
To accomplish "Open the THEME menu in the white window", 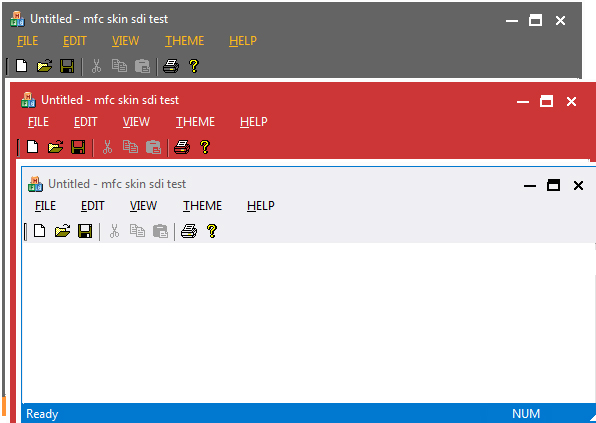I will point(202,206).
